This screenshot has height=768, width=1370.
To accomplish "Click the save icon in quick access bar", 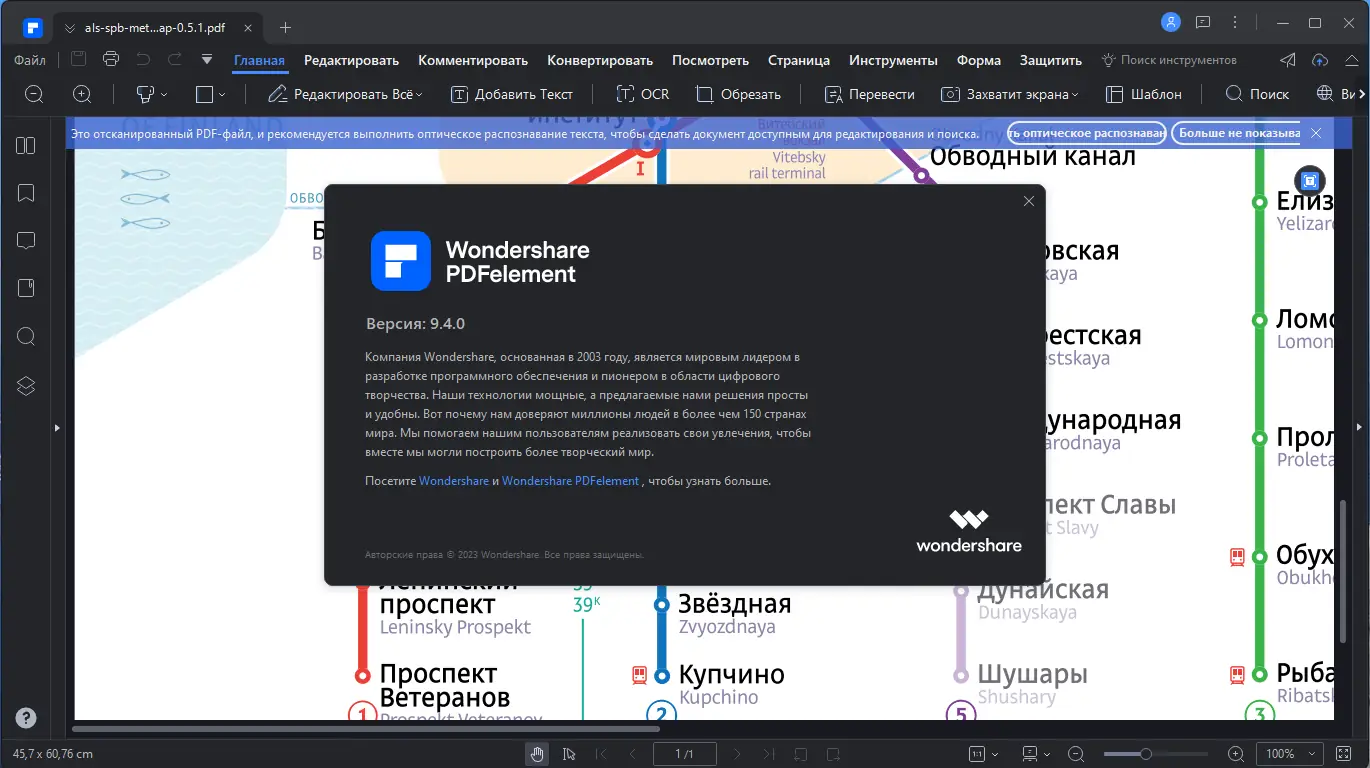I will click(78, 59).
